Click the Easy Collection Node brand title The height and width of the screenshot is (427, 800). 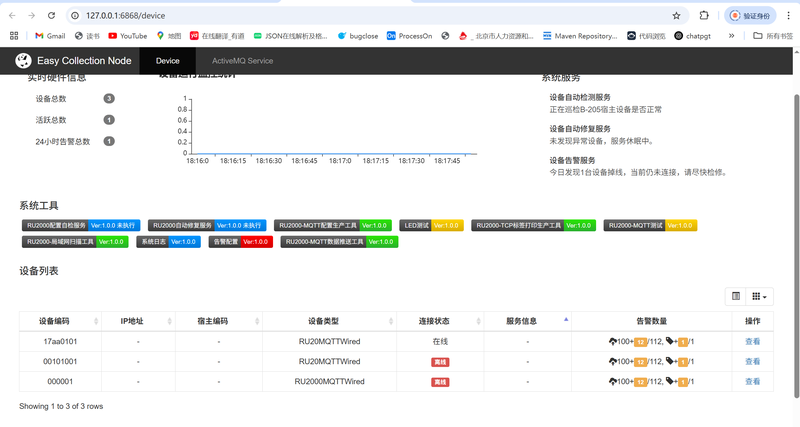[84, 61]
